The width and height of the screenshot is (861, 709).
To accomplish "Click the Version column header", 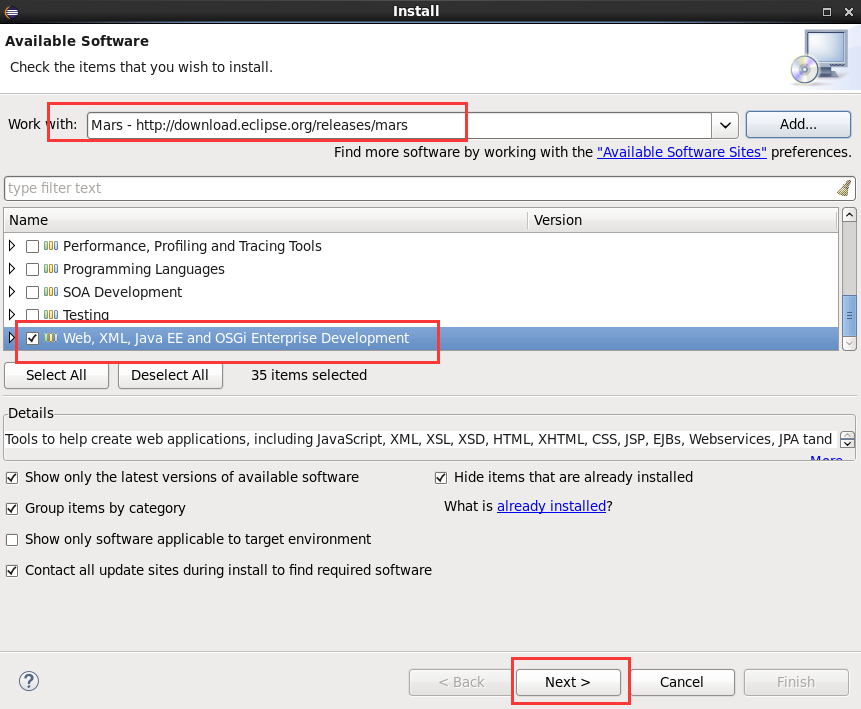I will pyautogui.click(x=682, y=220).
